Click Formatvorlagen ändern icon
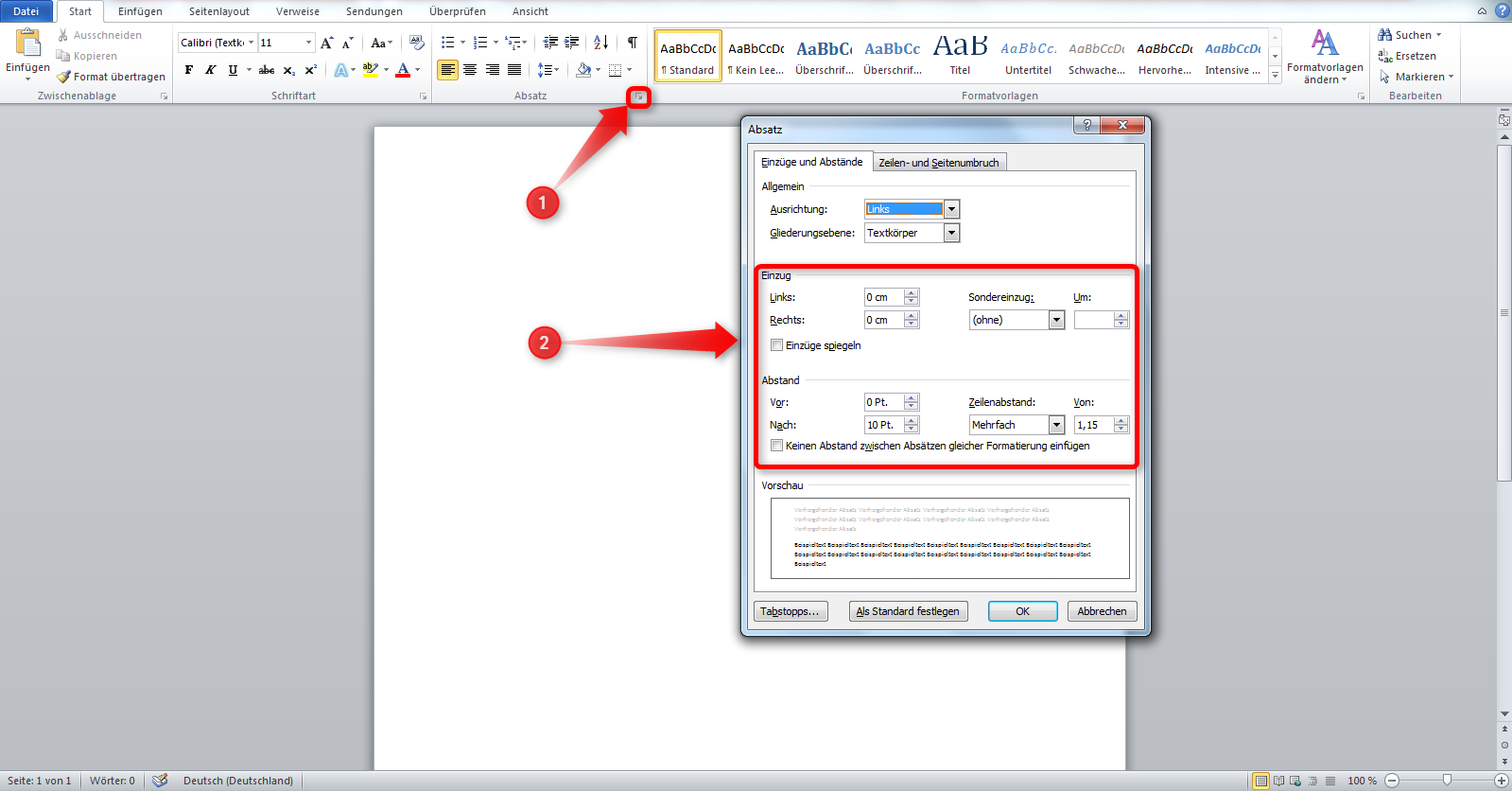Image resolution: width=1512 pixels, height=791 pixels. 1325,44
